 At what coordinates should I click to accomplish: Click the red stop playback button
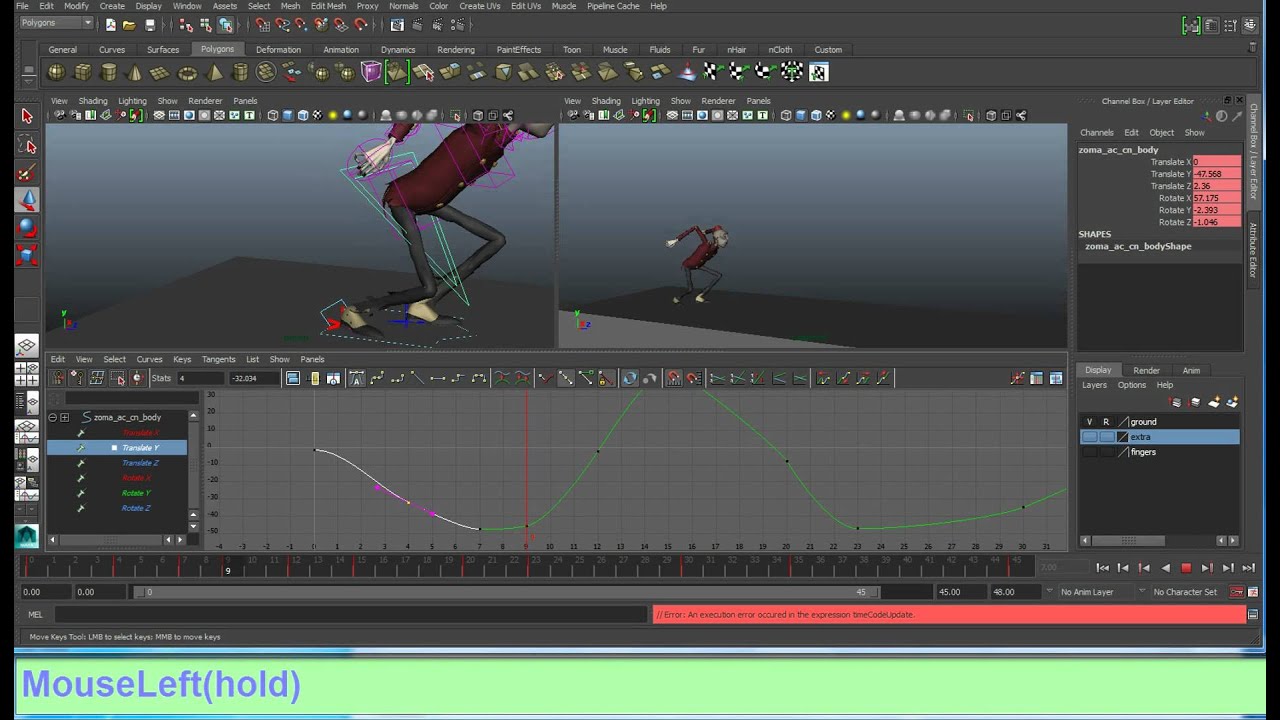(x=1186, y=568)
